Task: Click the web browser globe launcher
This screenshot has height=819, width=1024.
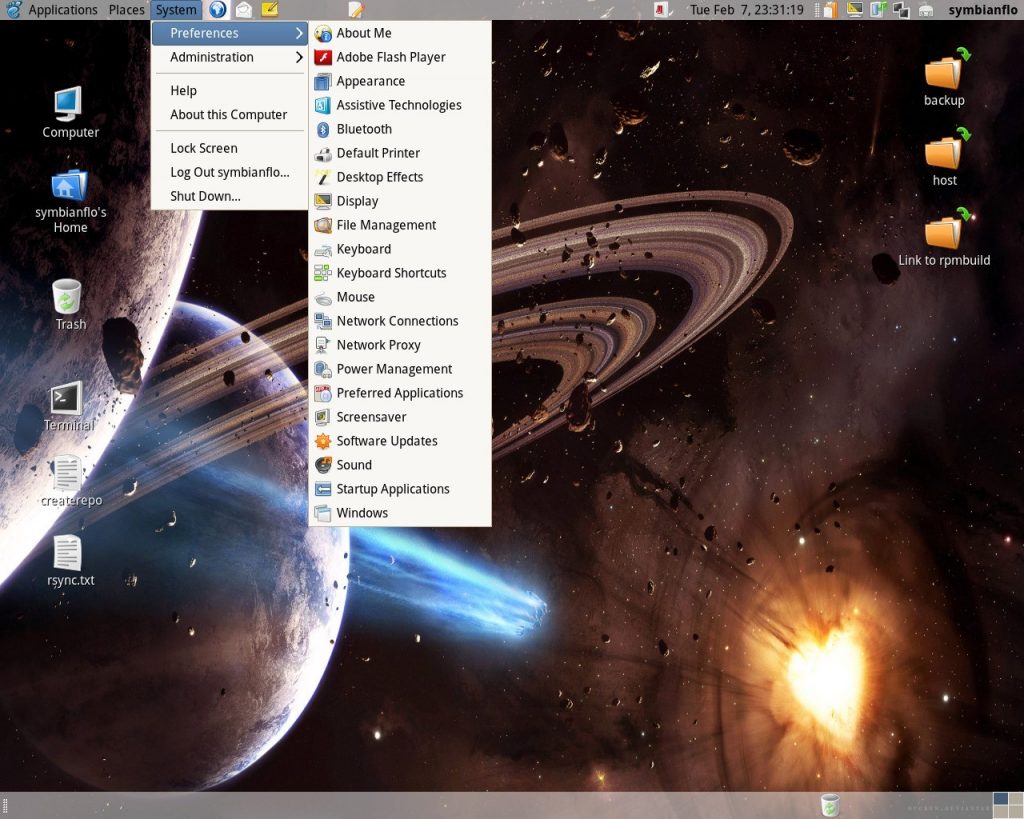Action: click(x=218, y=10)
